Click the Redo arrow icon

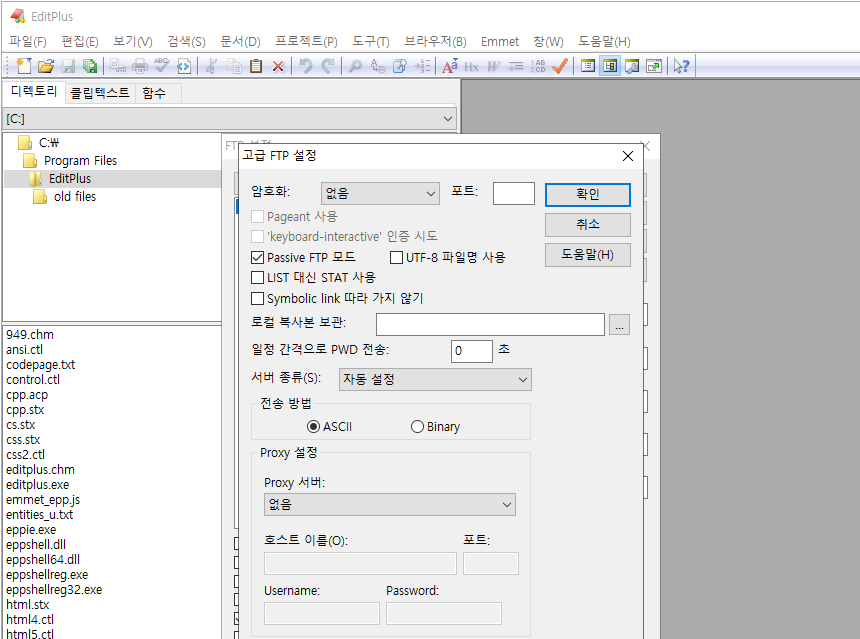(x=328, y=66)
